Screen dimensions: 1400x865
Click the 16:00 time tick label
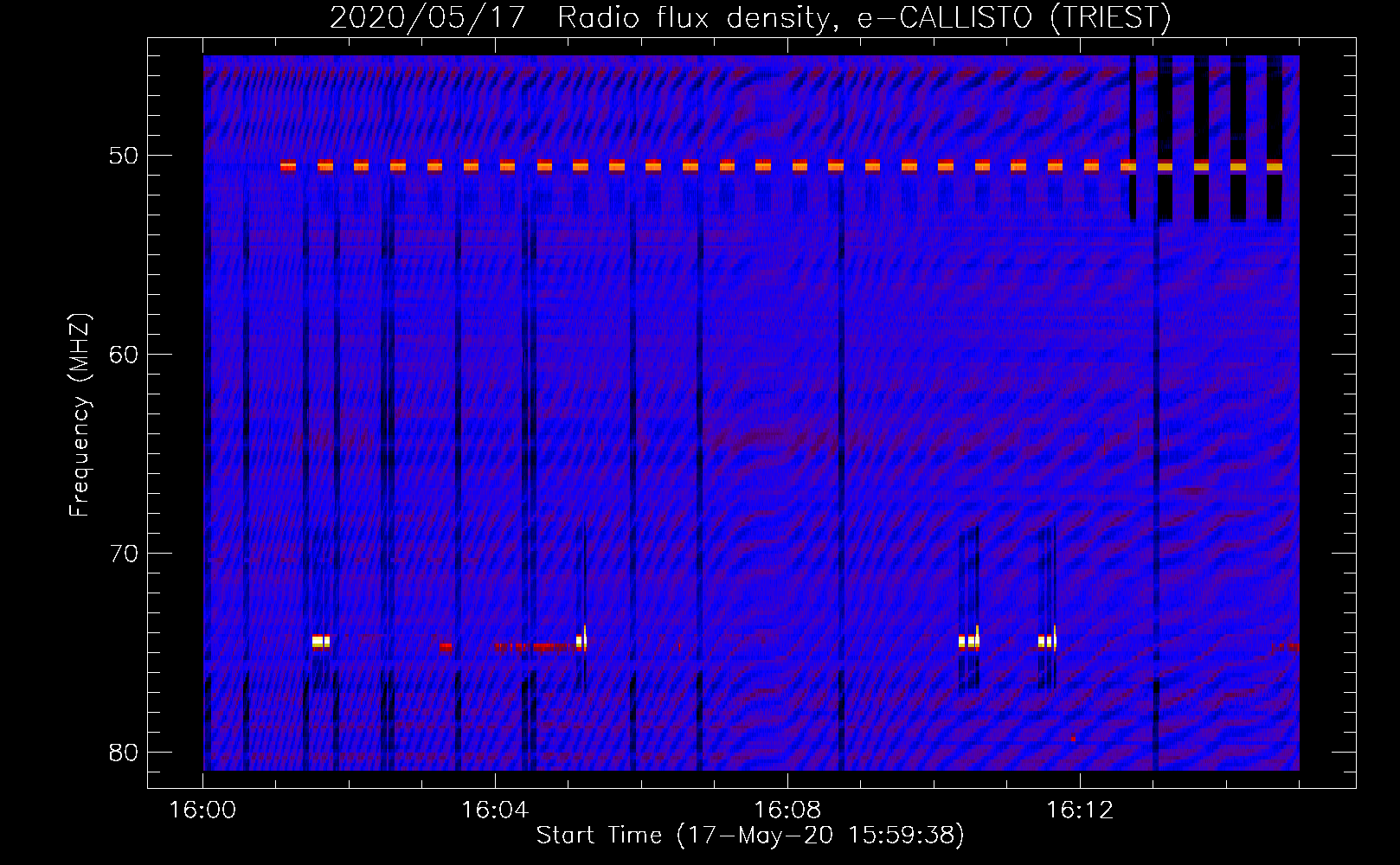(202, 811)
